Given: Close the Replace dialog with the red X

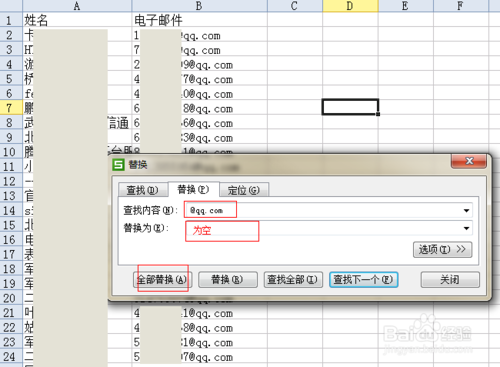Looking at the screenshot, I should point(469,161).
